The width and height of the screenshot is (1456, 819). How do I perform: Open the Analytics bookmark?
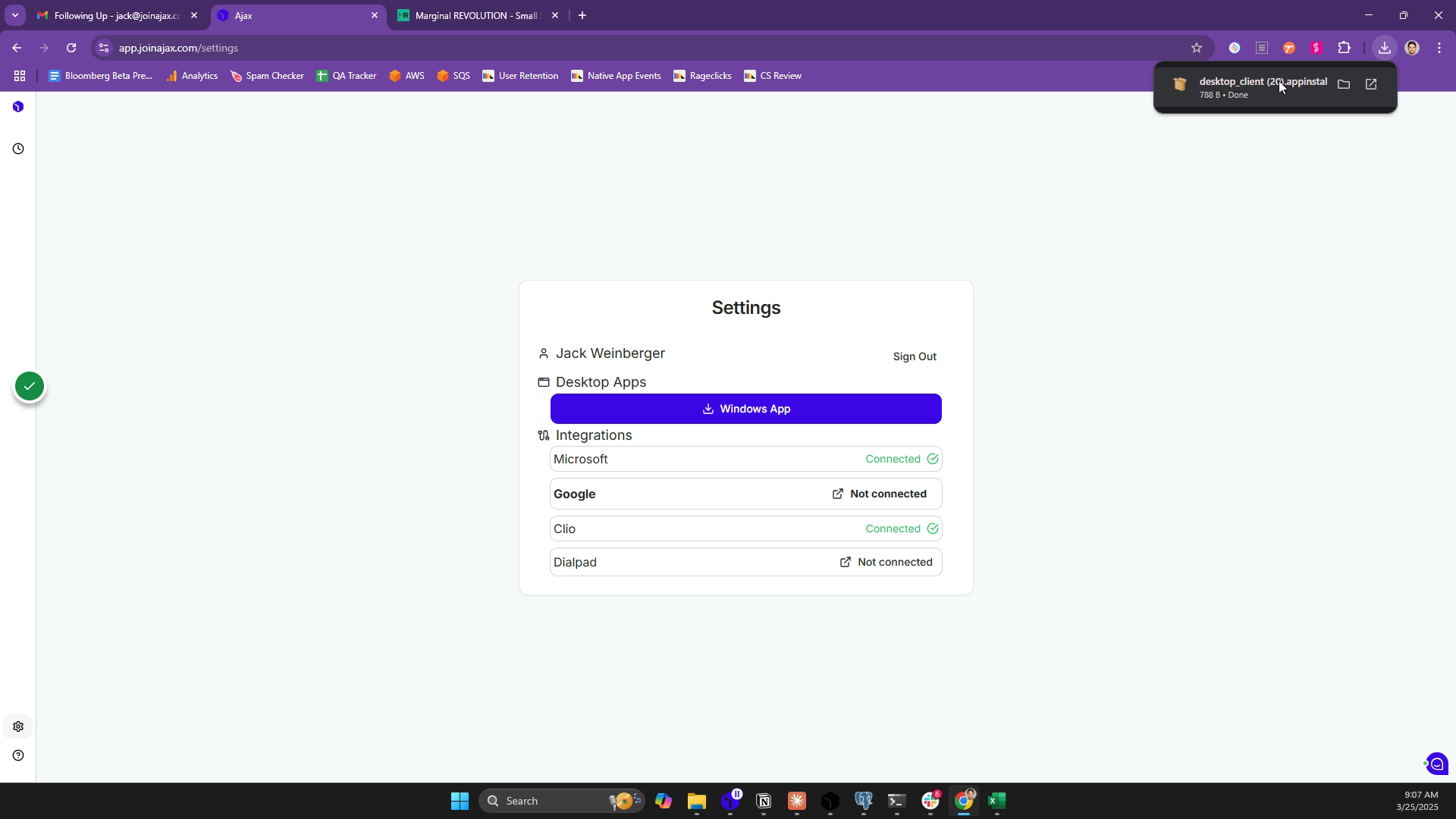click(192, 76)
